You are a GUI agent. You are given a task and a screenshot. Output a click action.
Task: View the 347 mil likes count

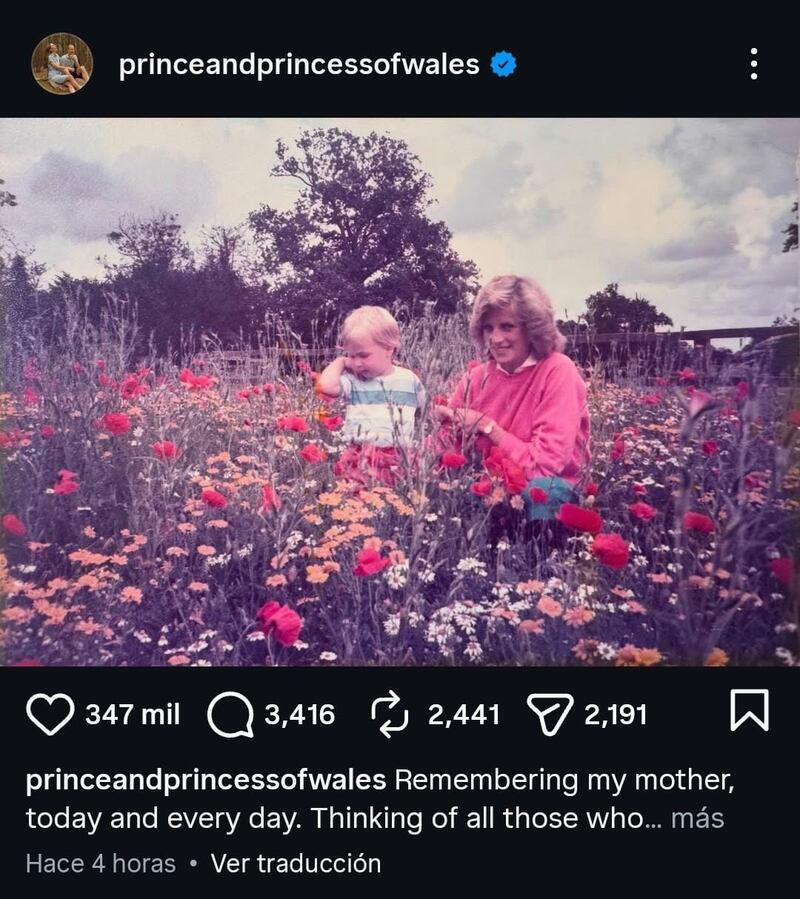132,715
